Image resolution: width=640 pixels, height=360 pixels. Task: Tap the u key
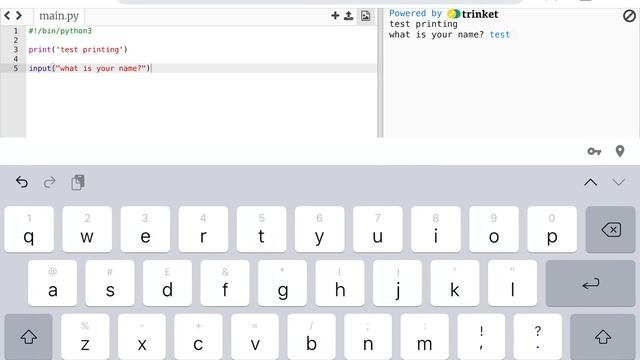(378, 229)
